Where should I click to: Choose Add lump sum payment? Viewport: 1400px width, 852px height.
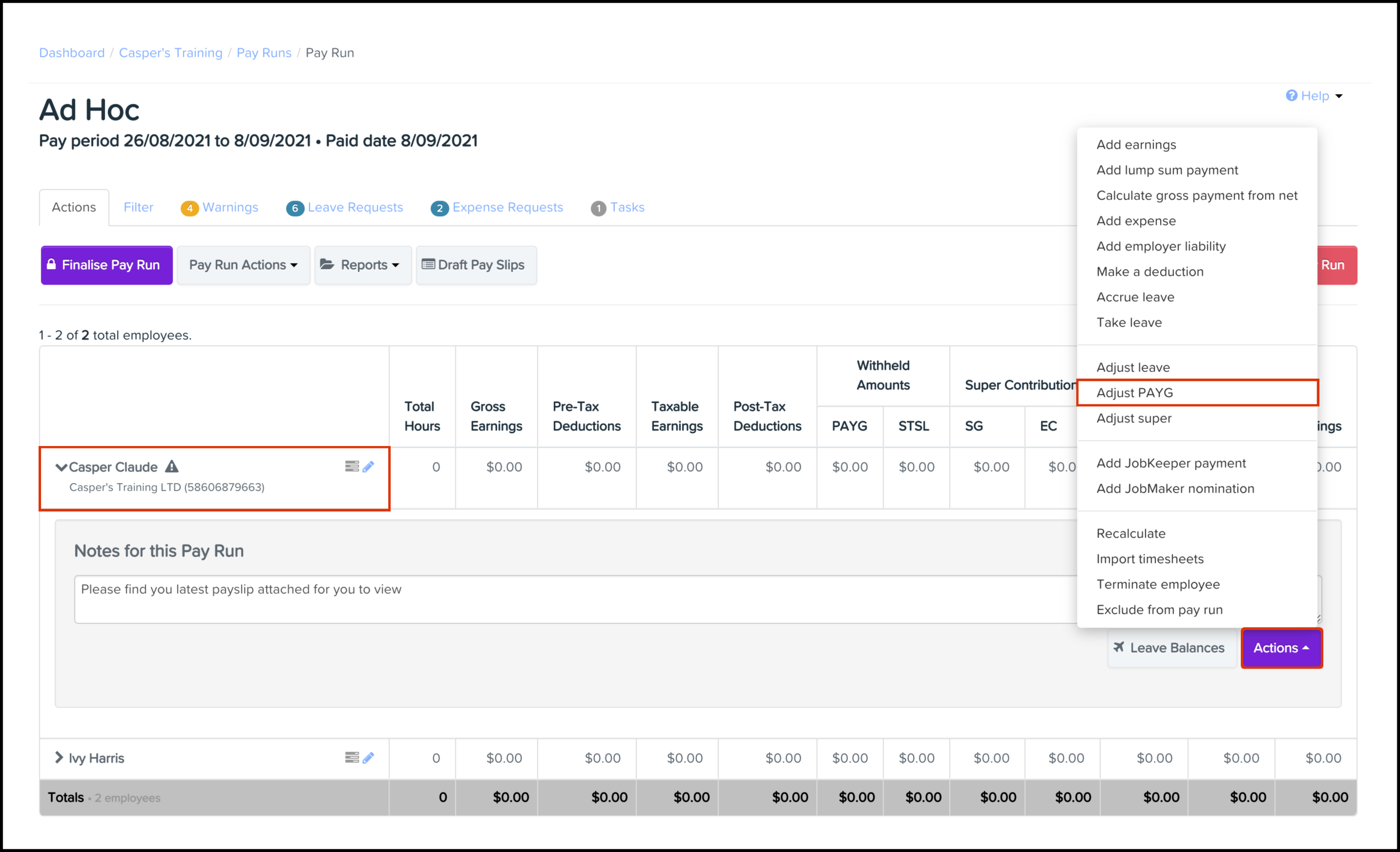1167,170
